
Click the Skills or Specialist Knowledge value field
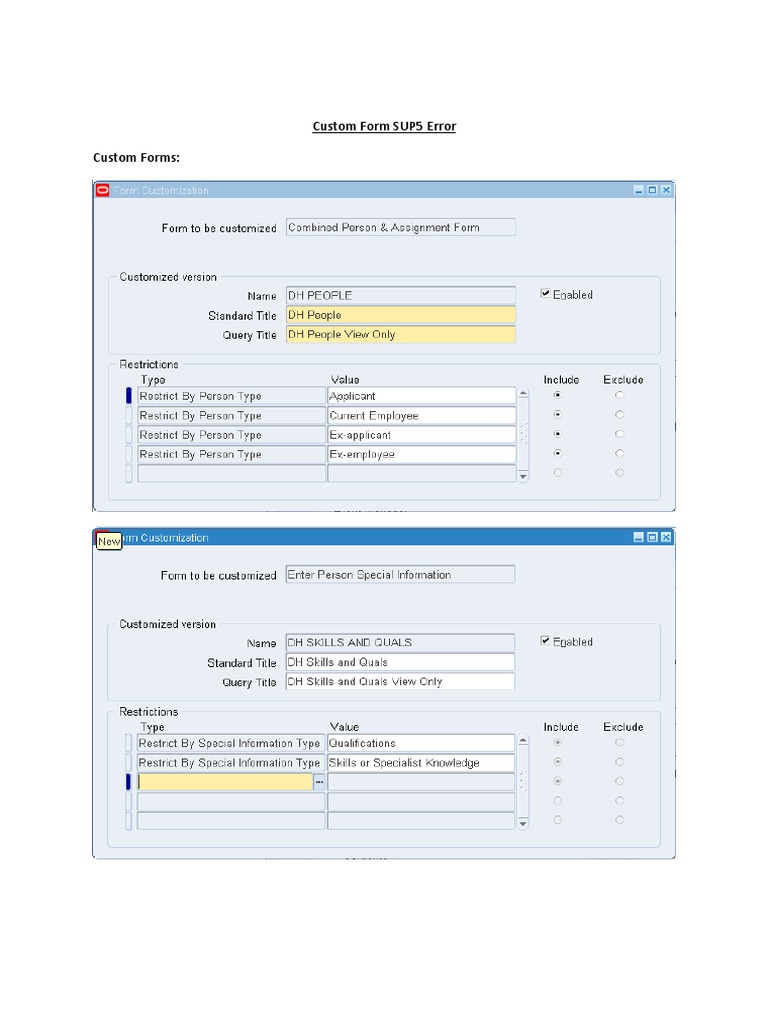coord(421,763)
